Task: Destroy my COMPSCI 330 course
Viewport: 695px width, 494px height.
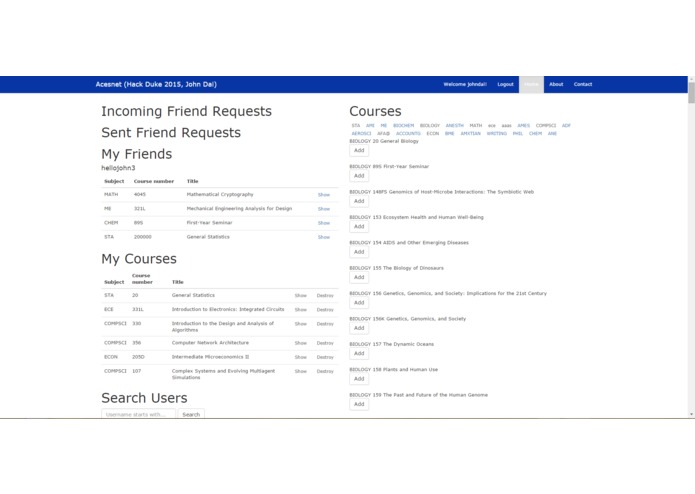Action: tap(325, 324)
